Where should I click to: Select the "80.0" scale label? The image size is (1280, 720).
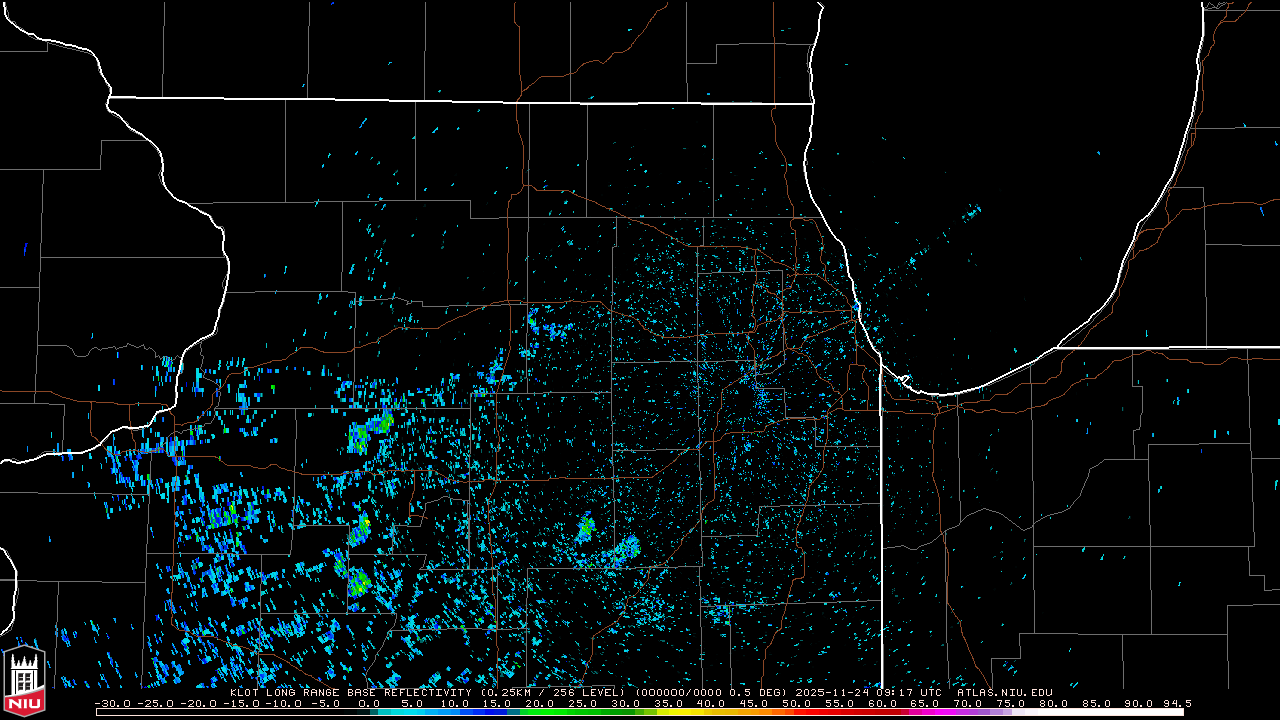coord(1054,704)
